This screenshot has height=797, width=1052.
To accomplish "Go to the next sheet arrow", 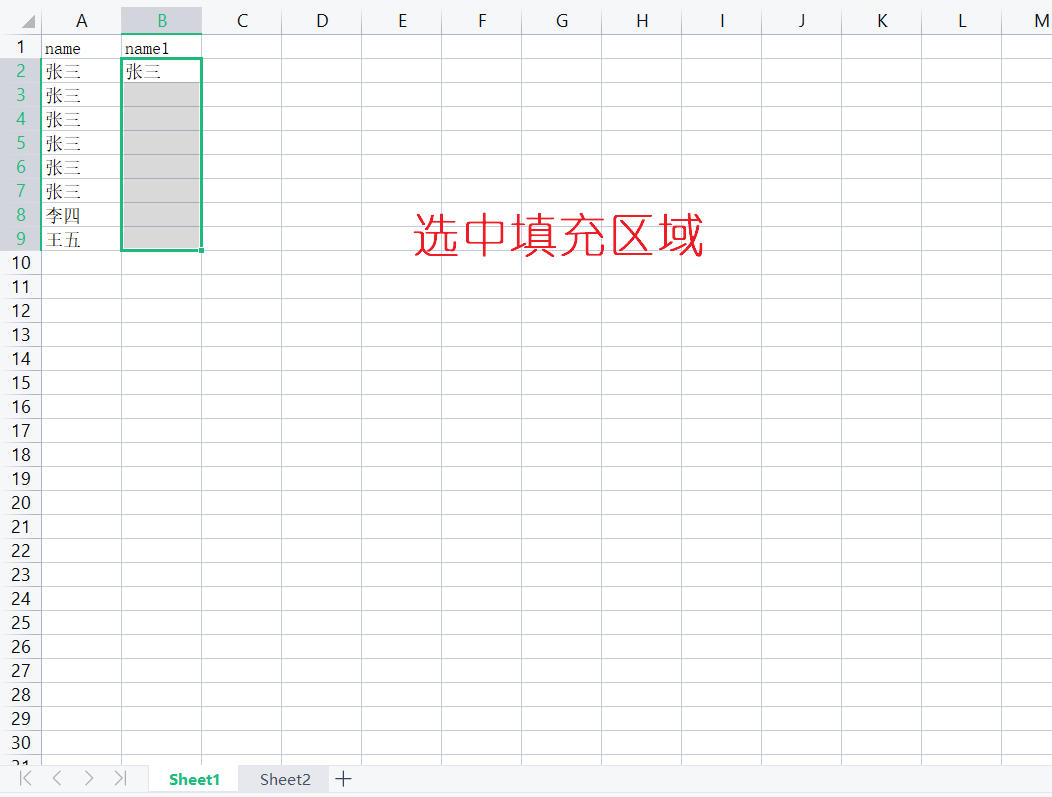I will coord(89,778).
